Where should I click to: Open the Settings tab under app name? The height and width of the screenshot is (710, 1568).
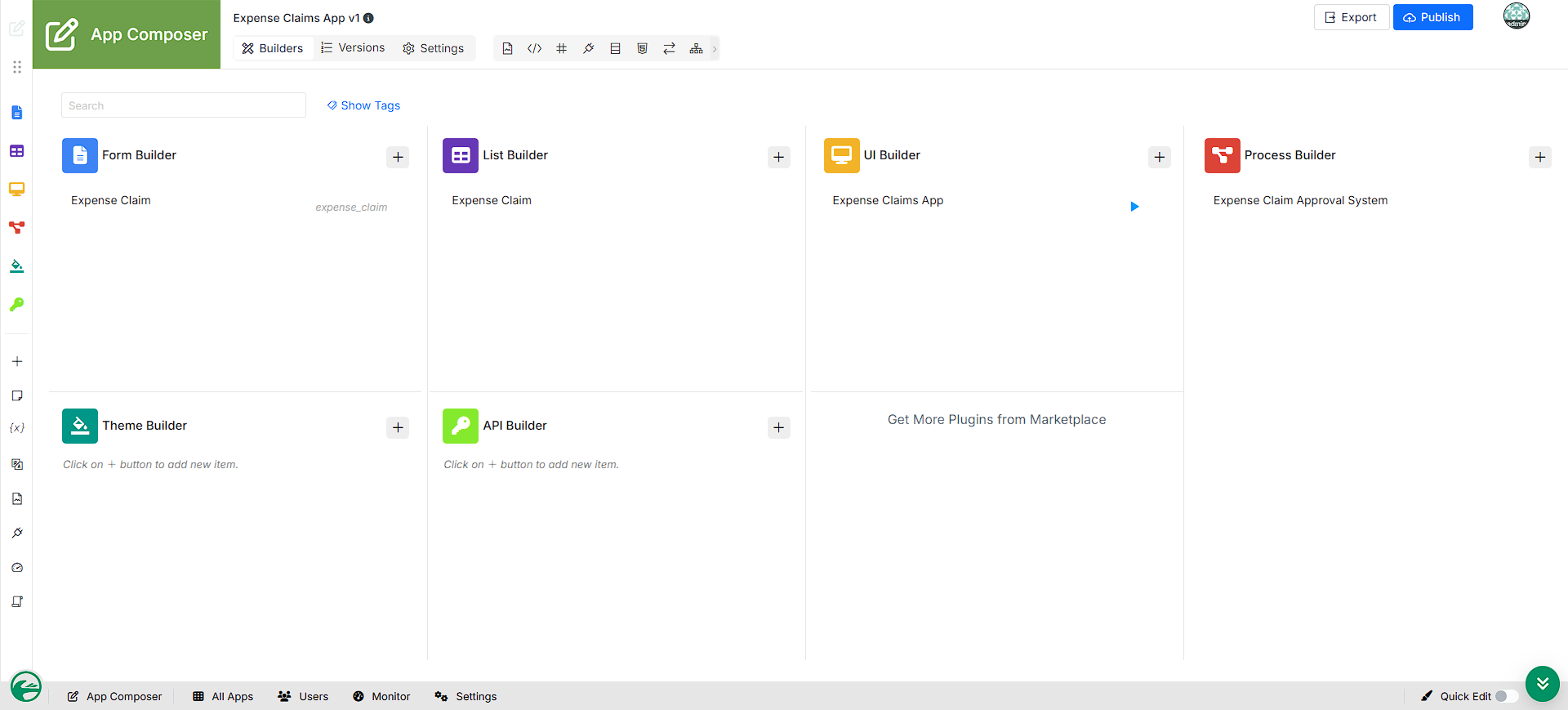(x=433, y=48)
